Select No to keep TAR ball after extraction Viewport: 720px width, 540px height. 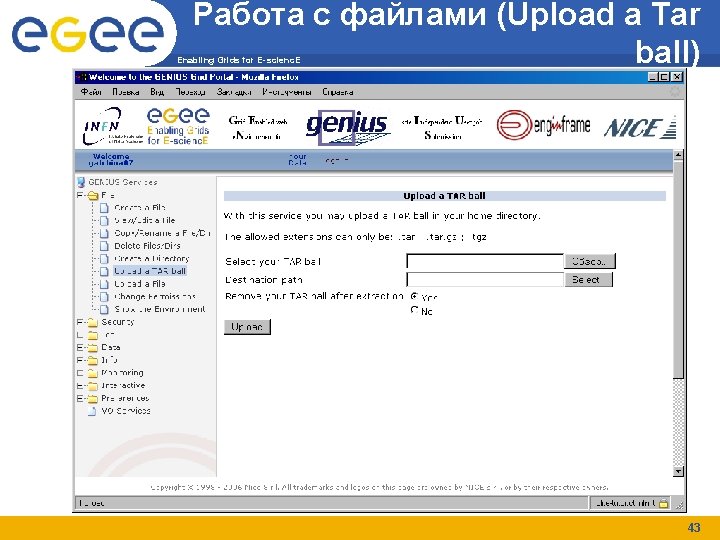pos(414,310)
